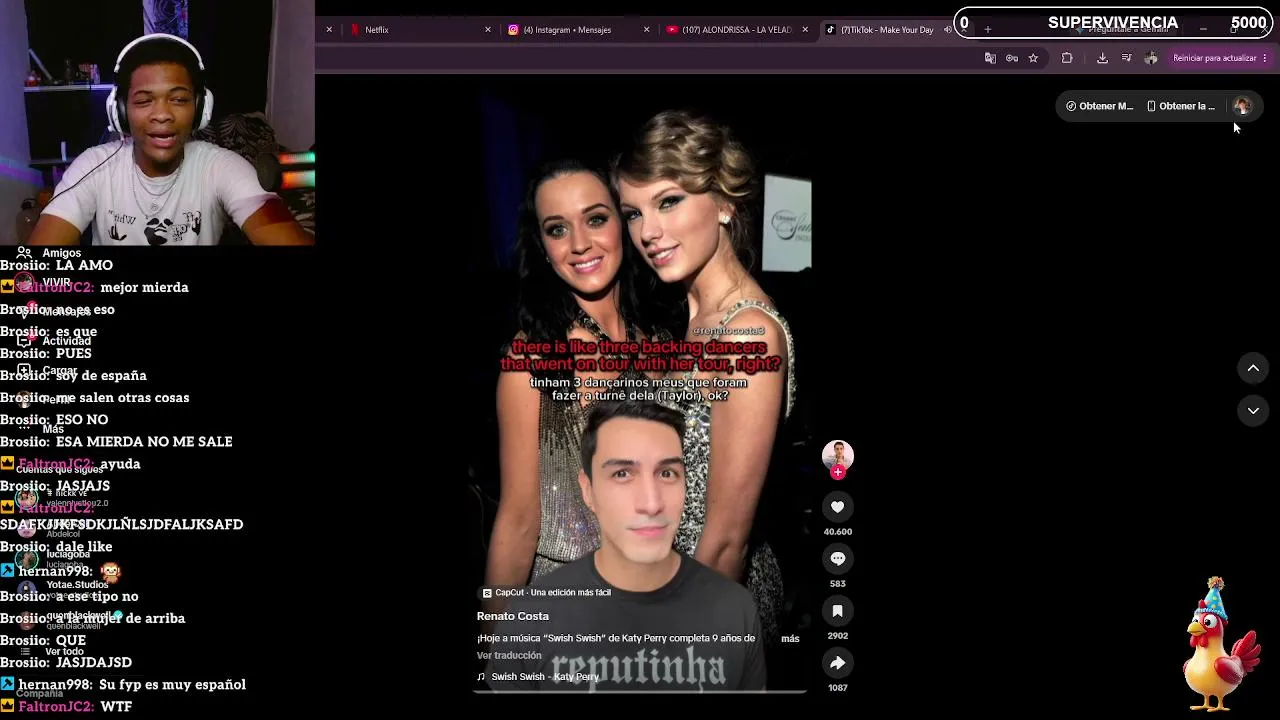Screen dimensions: 1280x720
Task: Click the 'ESA MIERDA NO ME SALE' message
Action: pyautogui.click(x=144, y=442)
